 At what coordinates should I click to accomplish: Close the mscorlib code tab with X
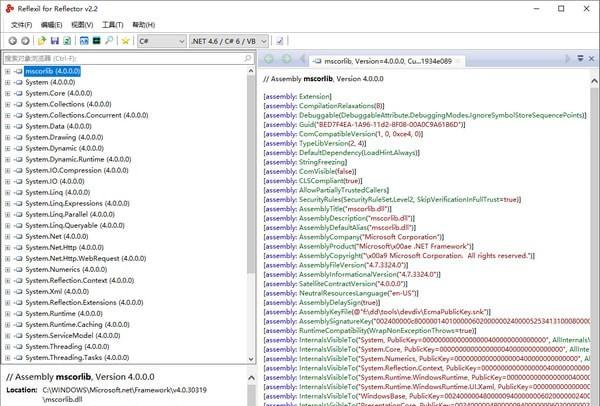pos(591,59)
